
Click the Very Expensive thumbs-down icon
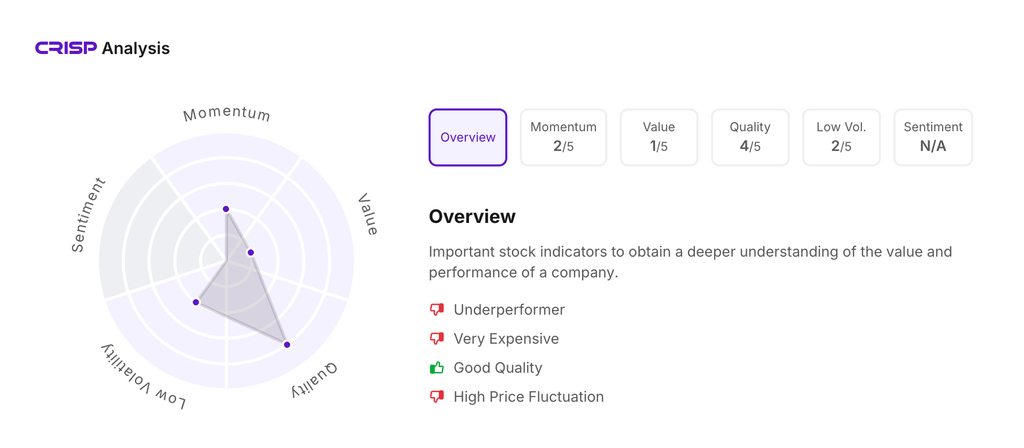tap(436, 339)
